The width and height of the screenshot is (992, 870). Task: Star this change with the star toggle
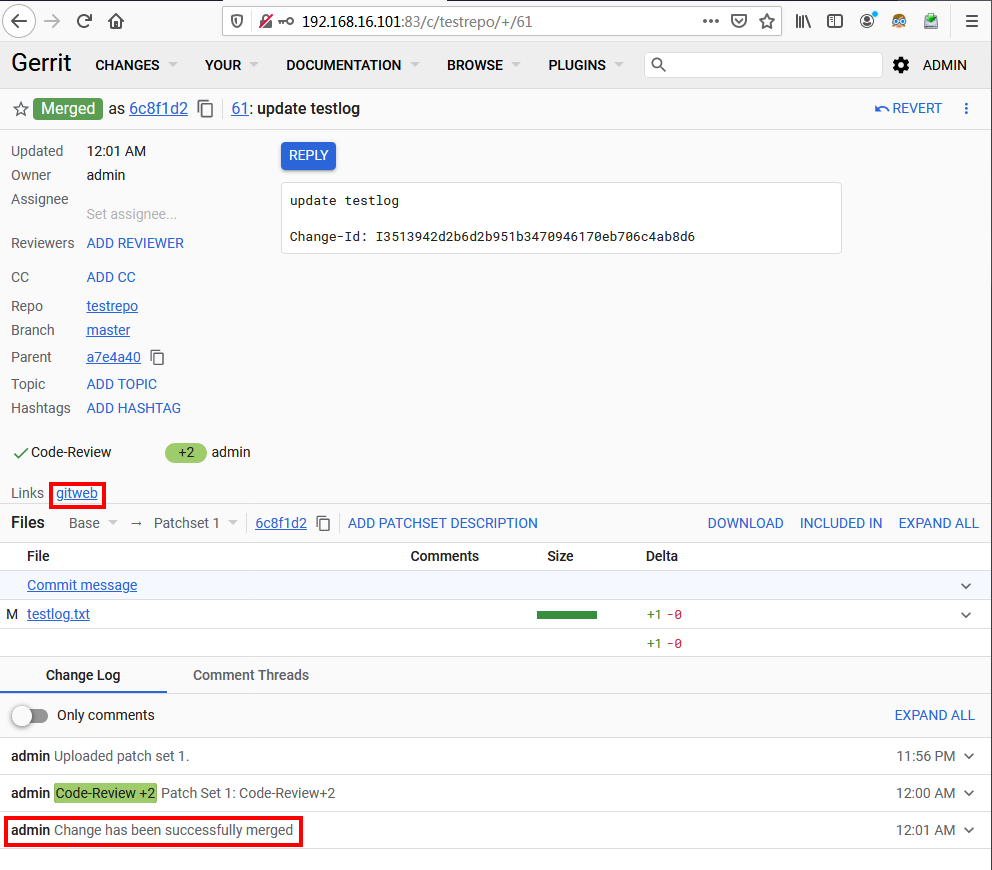(x=21, y=109)
